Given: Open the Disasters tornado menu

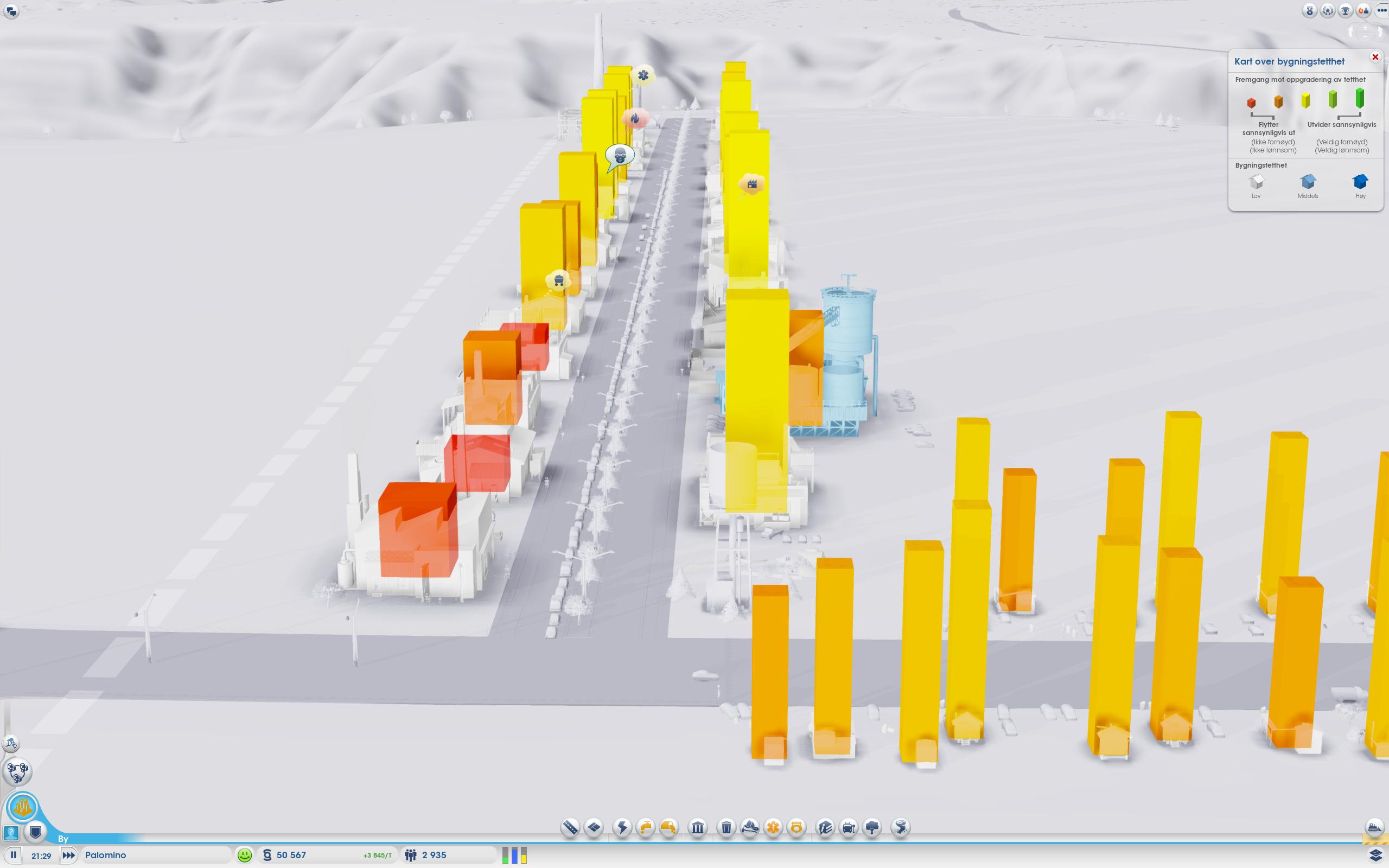Looking at the screenshot, I should point(901,827).
